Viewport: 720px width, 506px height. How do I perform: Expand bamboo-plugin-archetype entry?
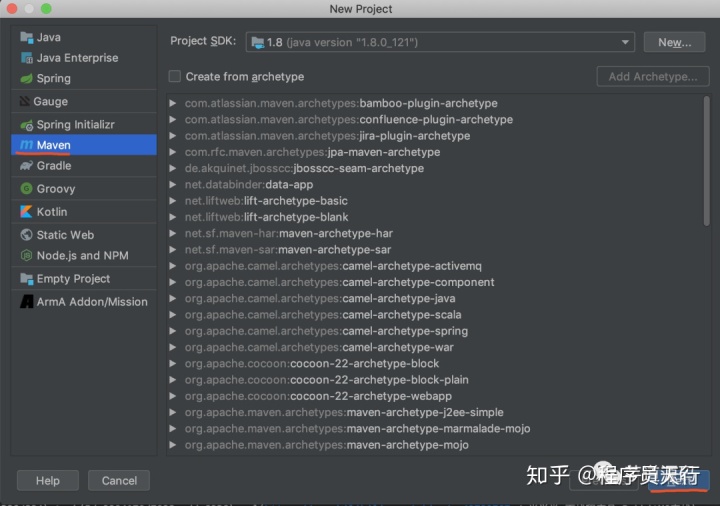click(x=173, y=103)
